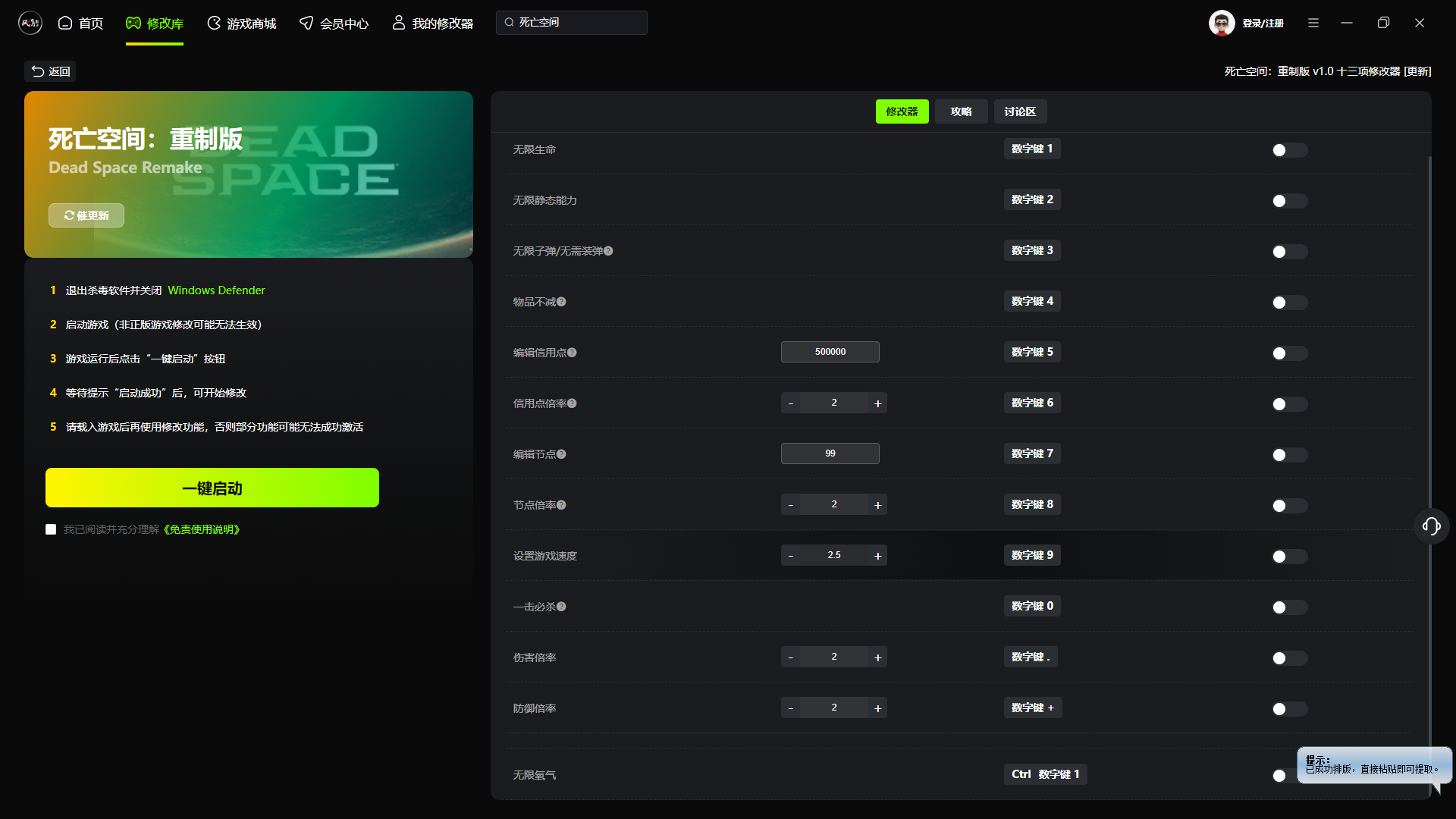The width and height of the screenshot is (1456, 819).
Task: Decrease 伤害倍率 with minus button
Action: (x=791, y=657)
